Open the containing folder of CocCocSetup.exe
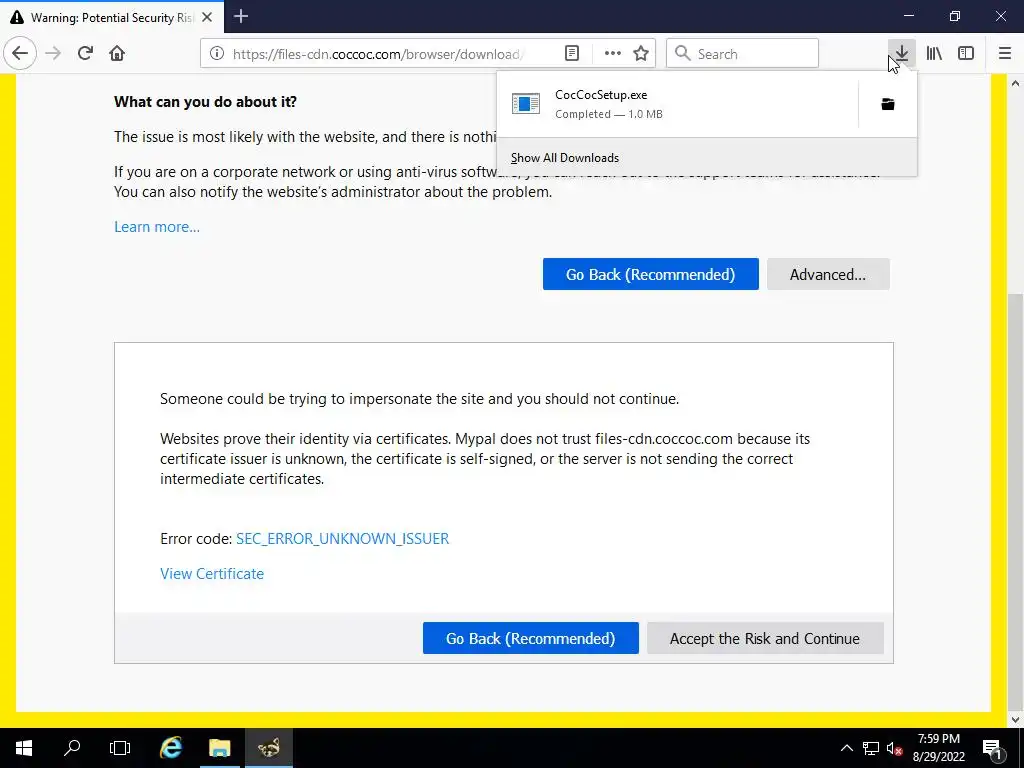Image resolution: width=1024 pixels, height=768 pixels. pyautogui.click(x=888, y=104)
